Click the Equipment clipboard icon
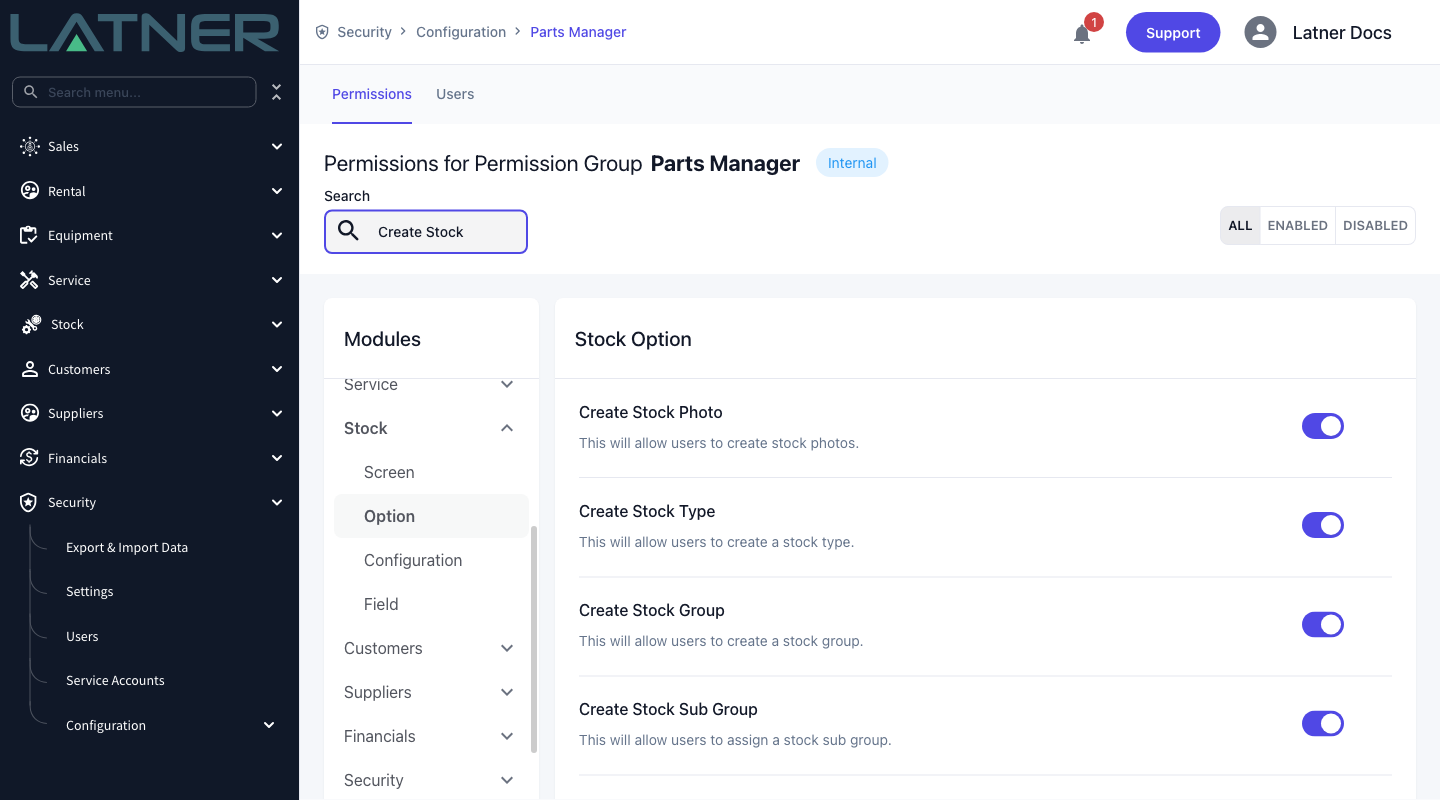Image resolution: width=1440 pixels, height=800 pixels. [x=29, y=235]
